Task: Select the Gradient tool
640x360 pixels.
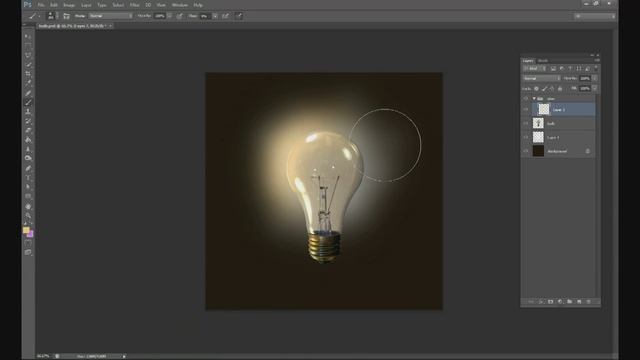Action: [x=28, y=140]
